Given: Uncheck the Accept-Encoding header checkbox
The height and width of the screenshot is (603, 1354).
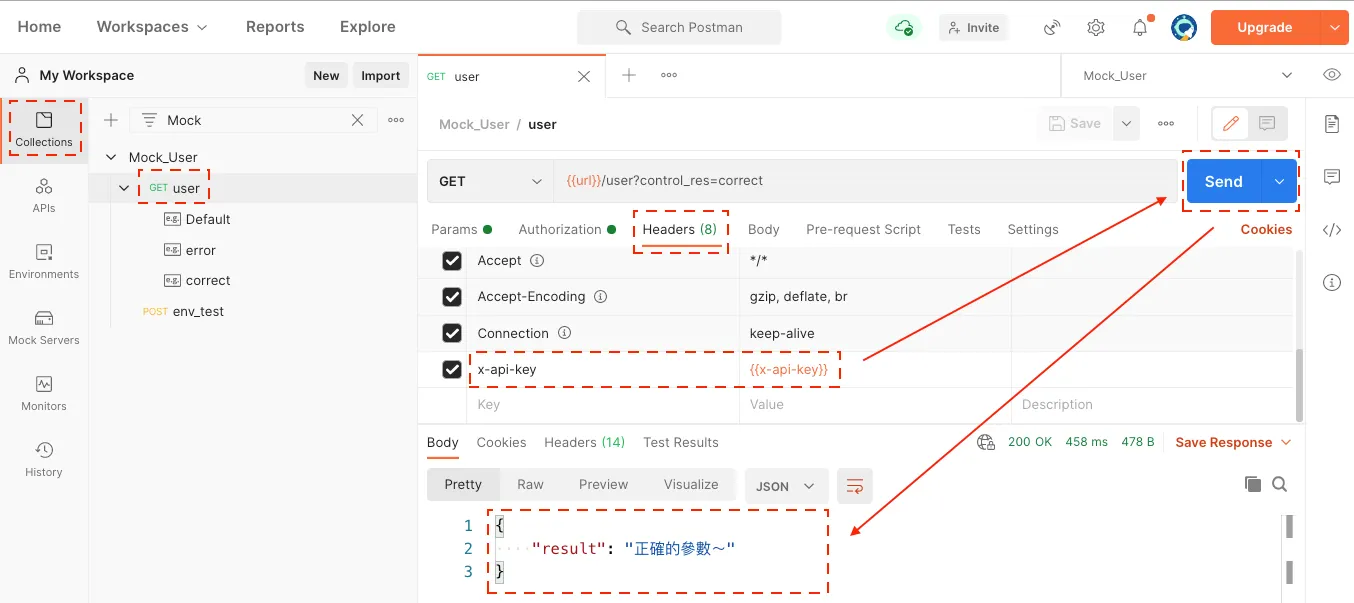Looking at the screenshot, I should 452,297.
